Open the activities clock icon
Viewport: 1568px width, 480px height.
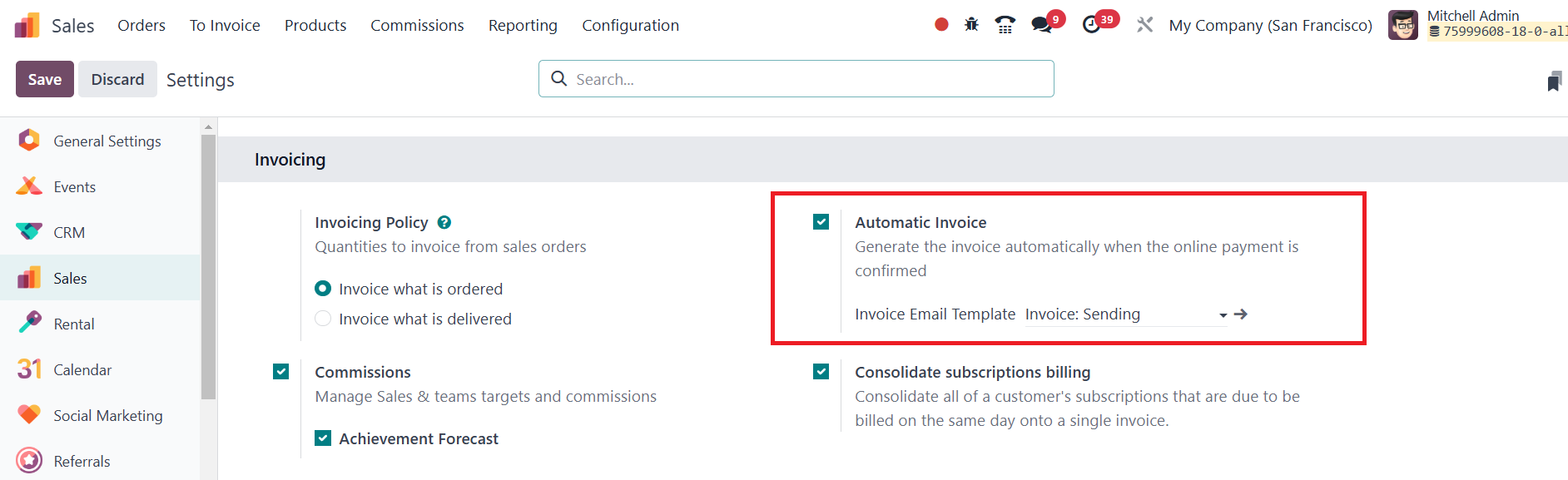coord(1092,25)
